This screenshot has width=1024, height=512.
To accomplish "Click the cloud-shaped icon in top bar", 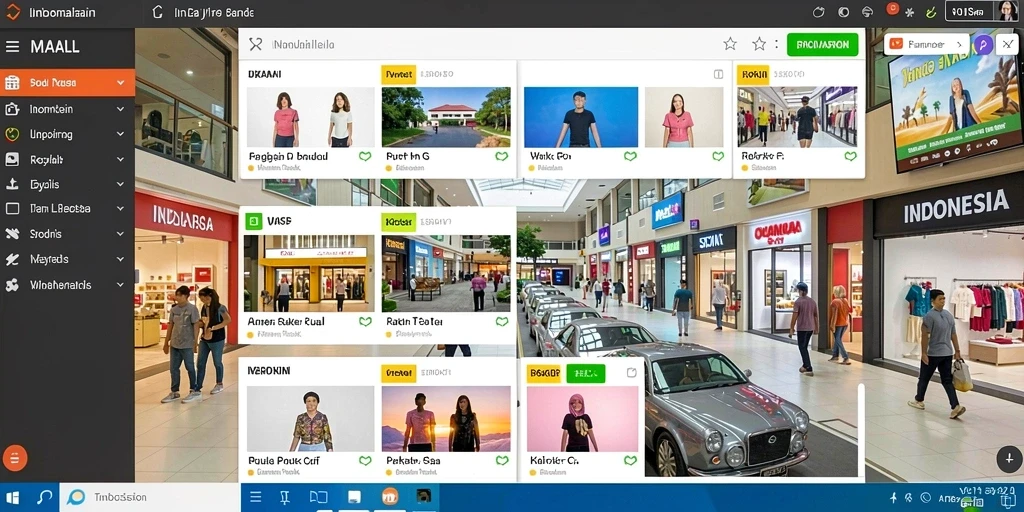I will coord(867,12).
